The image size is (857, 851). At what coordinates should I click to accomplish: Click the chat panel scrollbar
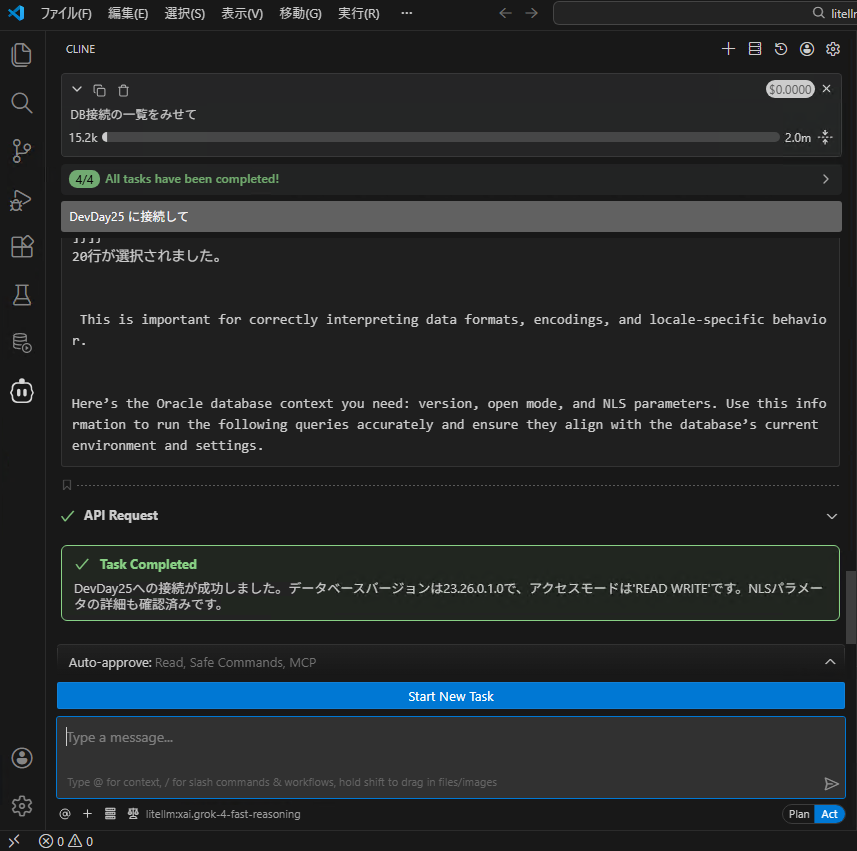click(850, 607)
